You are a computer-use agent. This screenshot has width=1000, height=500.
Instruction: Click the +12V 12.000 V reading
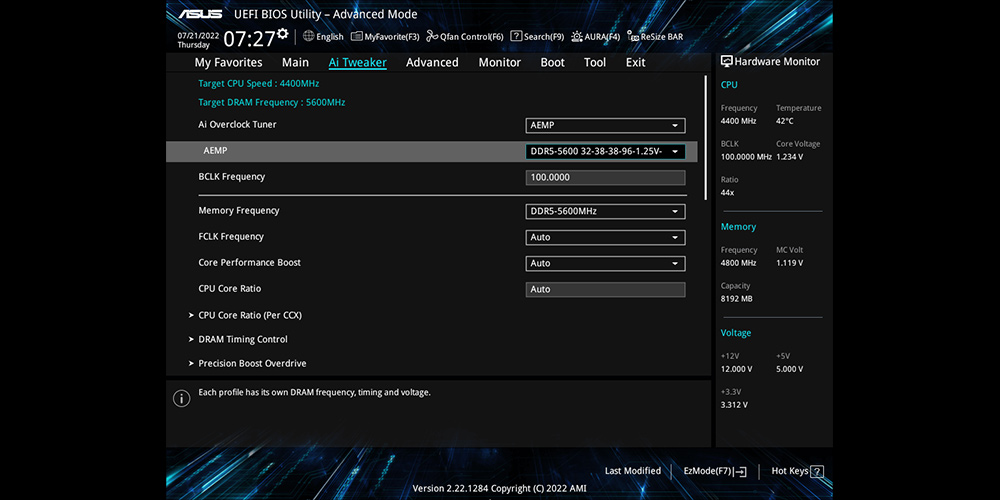click(x=737, y=369)
